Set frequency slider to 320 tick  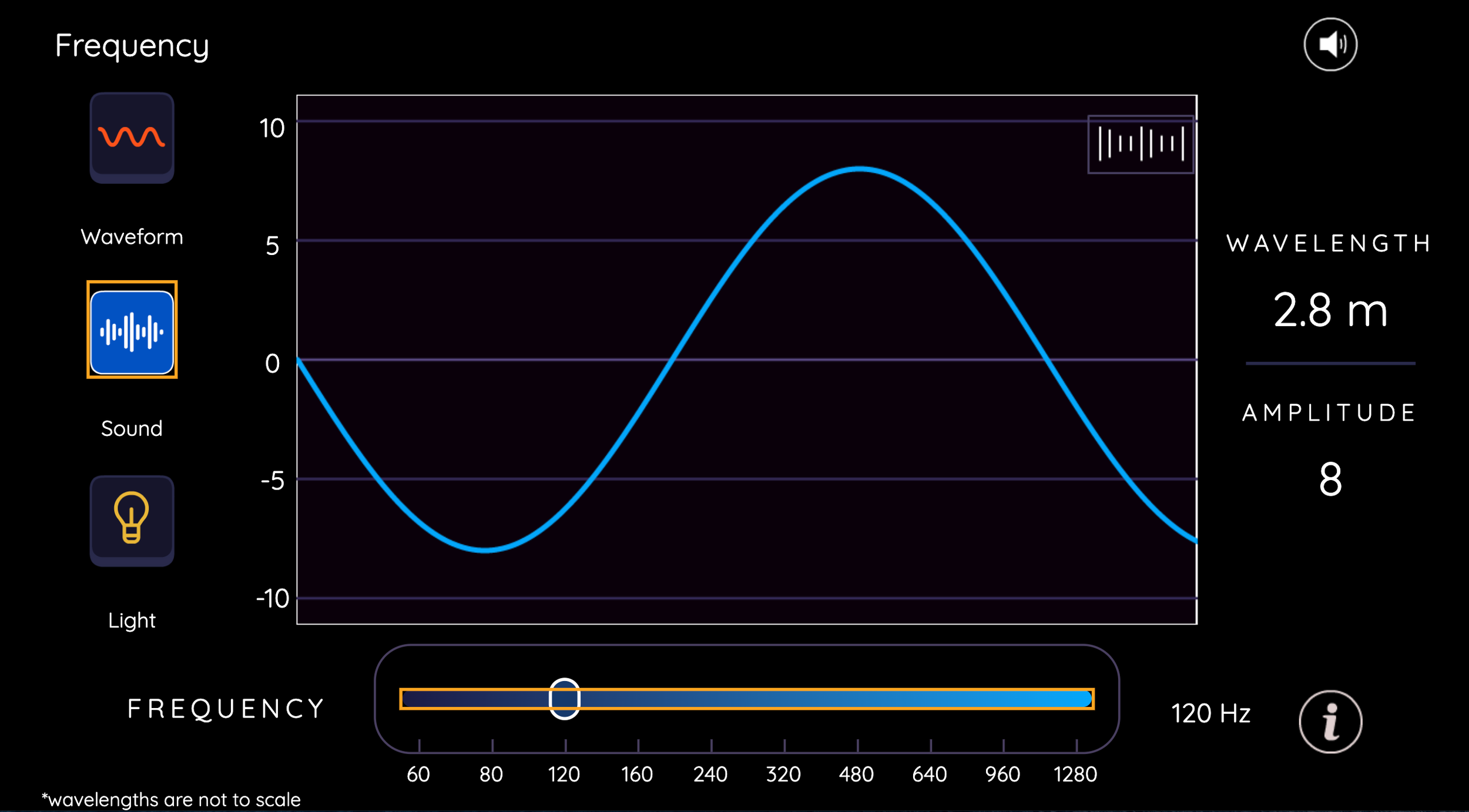[x=784, y=699]
